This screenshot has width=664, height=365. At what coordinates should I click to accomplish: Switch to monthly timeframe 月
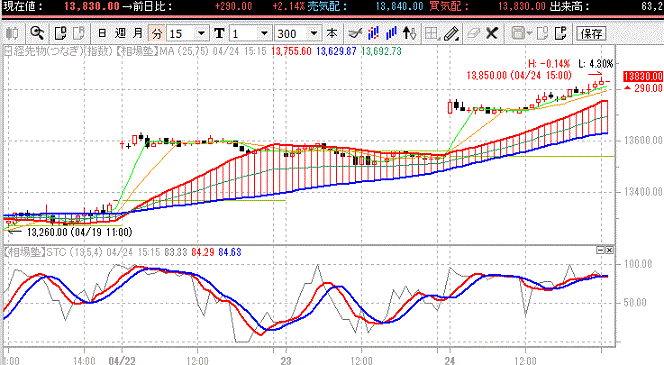coord(138,33)
